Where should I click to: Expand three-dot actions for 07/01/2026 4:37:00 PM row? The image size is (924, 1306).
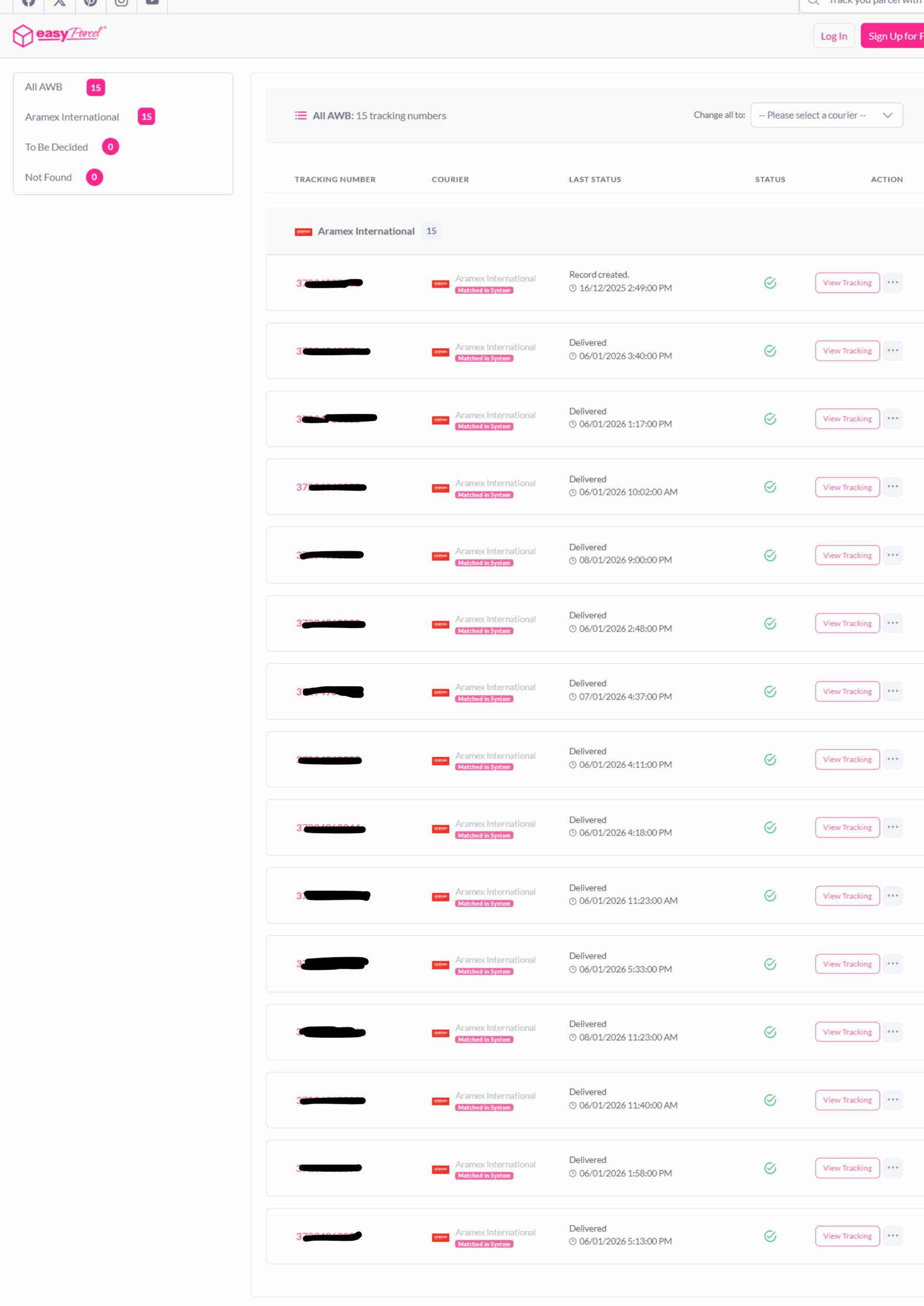[893, 691]
